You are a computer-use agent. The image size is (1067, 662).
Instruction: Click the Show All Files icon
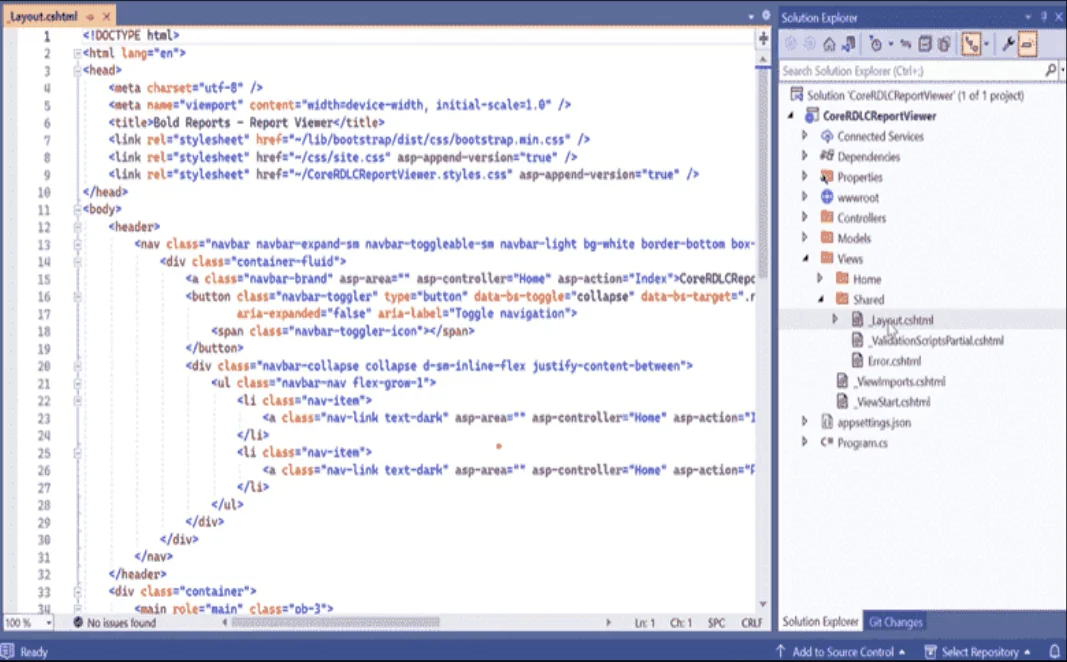[944, 45]
